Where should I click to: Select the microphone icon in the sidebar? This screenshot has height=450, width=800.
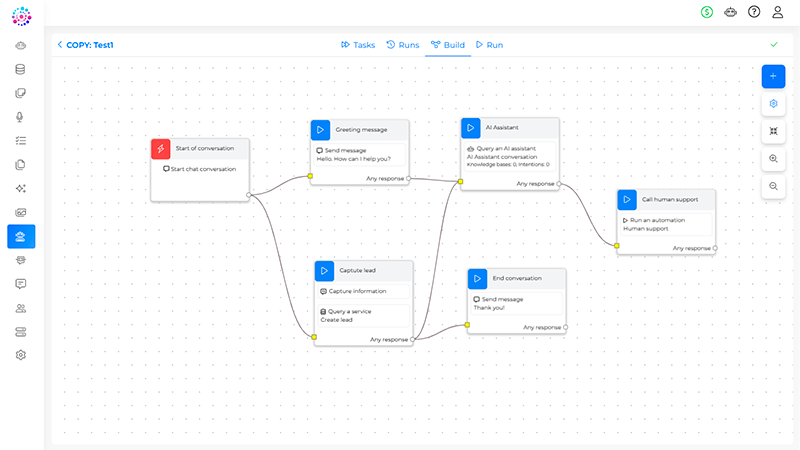click(x=20, y=117)
